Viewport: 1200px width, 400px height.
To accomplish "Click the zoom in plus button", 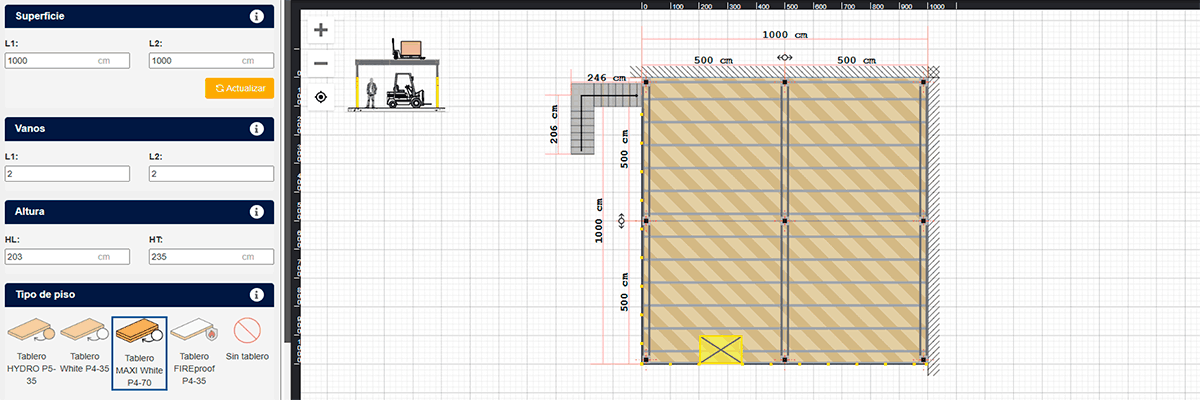I will pyautogui.click(x=321, y=30).
